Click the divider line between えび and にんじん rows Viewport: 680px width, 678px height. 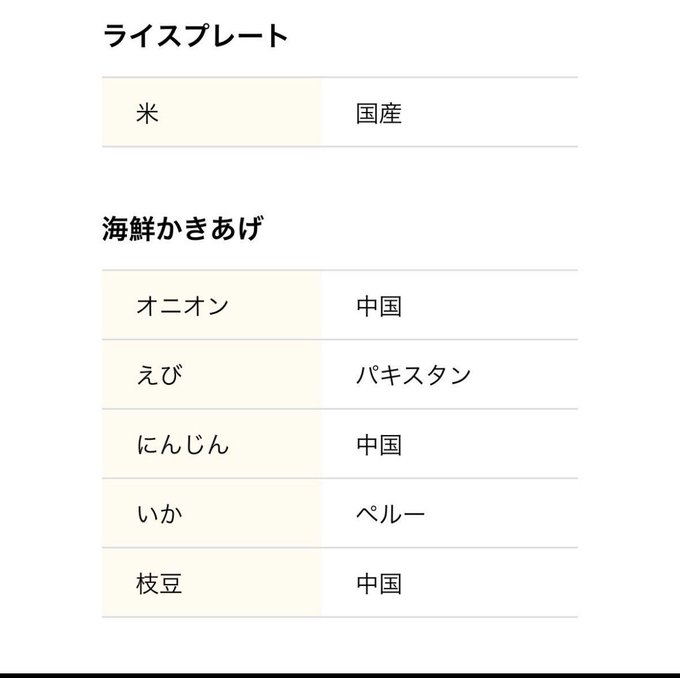pos(340,409)
